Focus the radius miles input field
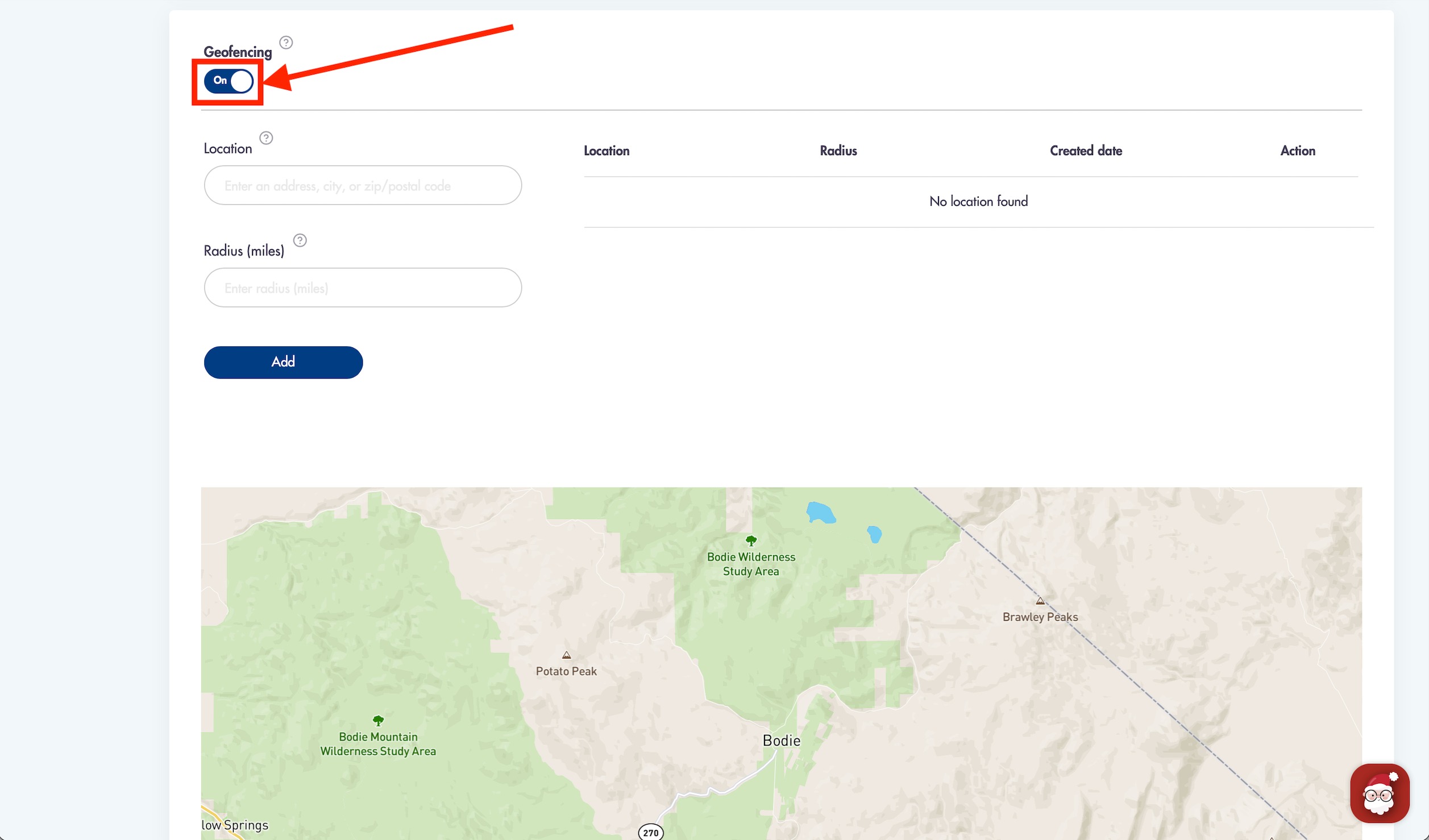 tap(363, 288)
